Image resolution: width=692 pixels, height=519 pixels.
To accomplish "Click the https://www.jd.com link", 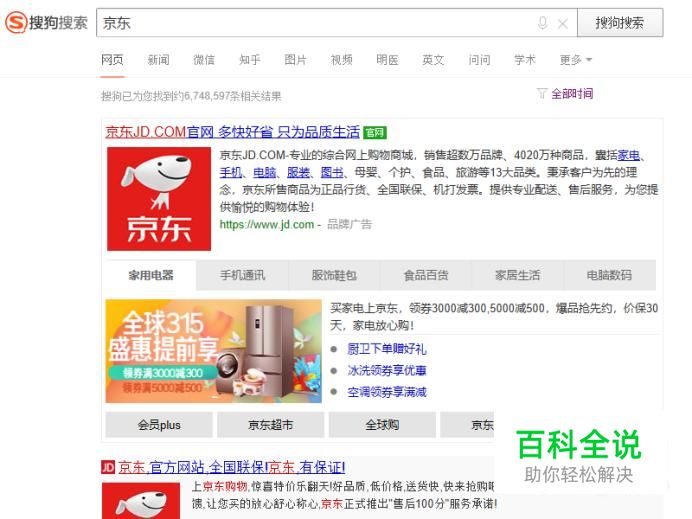I will [x=267, y=225].
